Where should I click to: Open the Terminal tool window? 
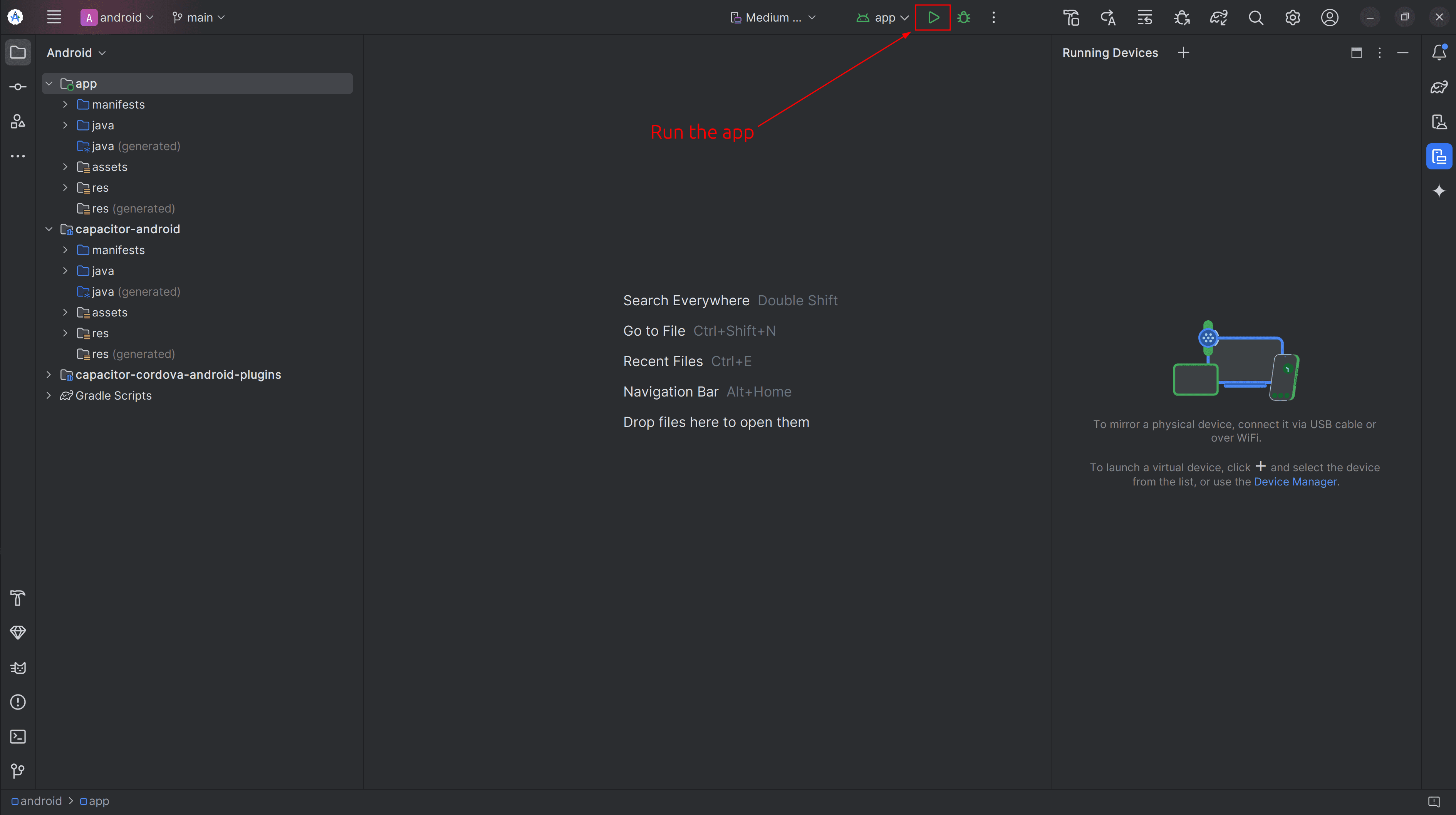[17, 736]
